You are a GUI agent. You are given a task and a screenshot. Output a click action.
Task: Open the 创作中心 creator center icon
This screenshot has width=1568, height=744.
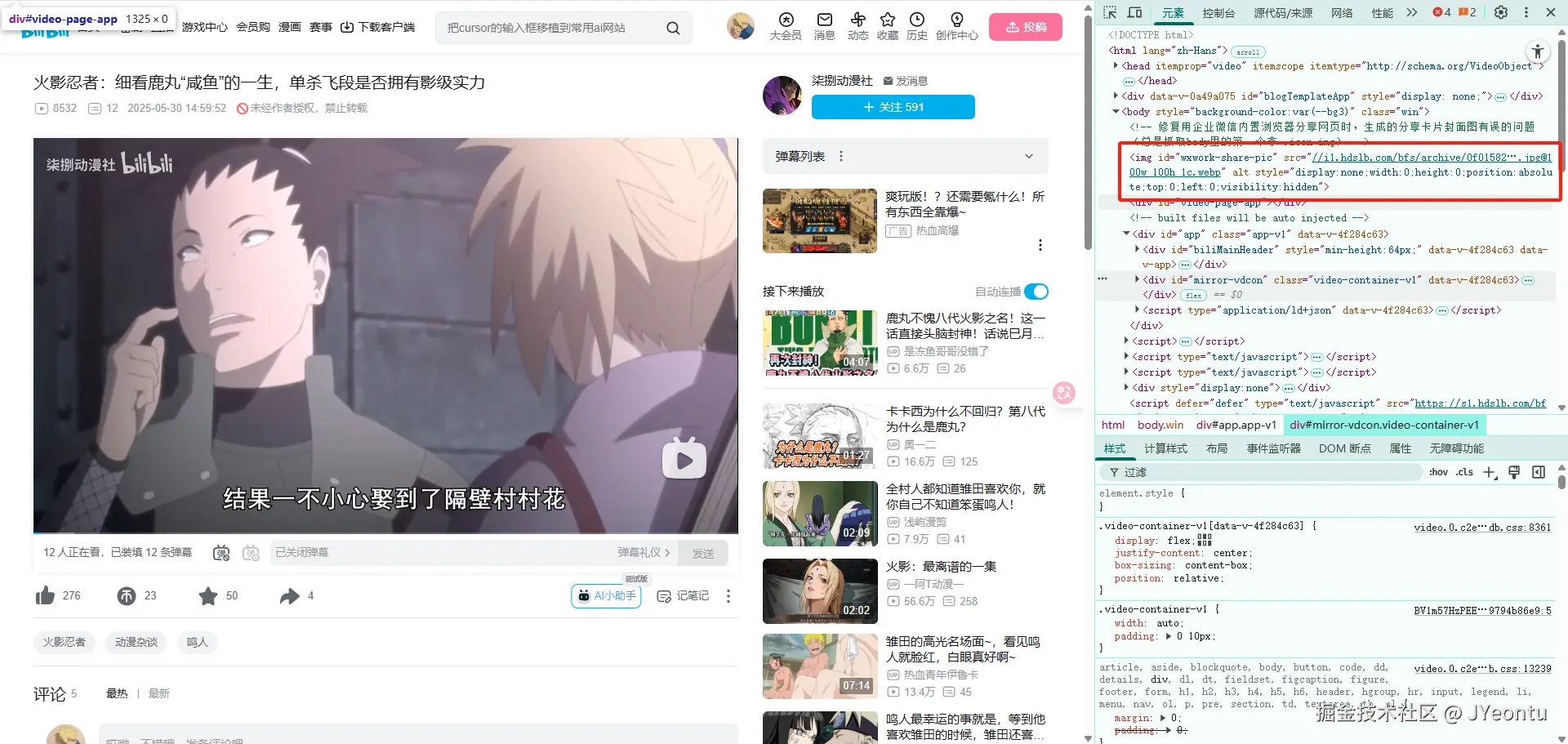pos(957,26)
